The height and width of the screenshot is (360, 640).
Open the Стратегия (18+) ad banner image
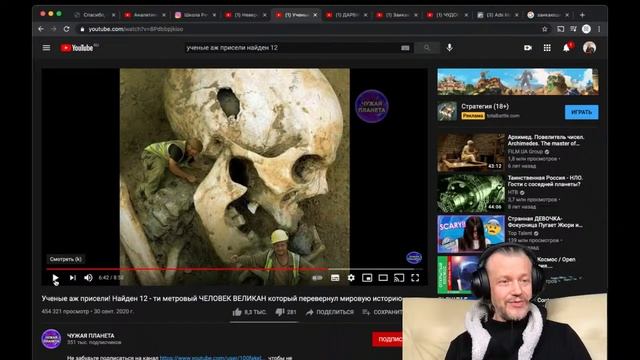pyautogui.click(x=518, y=82)
